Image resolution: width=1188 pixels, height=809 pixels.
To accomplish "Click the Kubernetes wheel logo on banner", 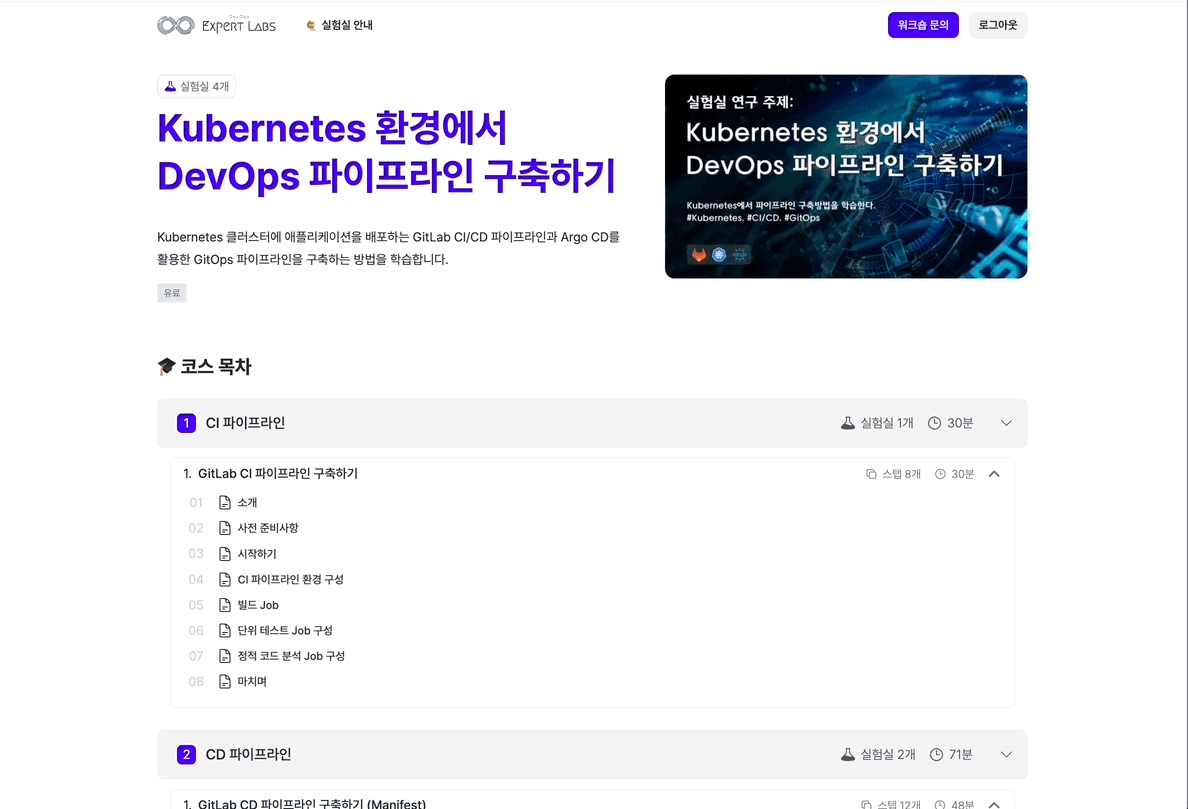I will point(719,255).
